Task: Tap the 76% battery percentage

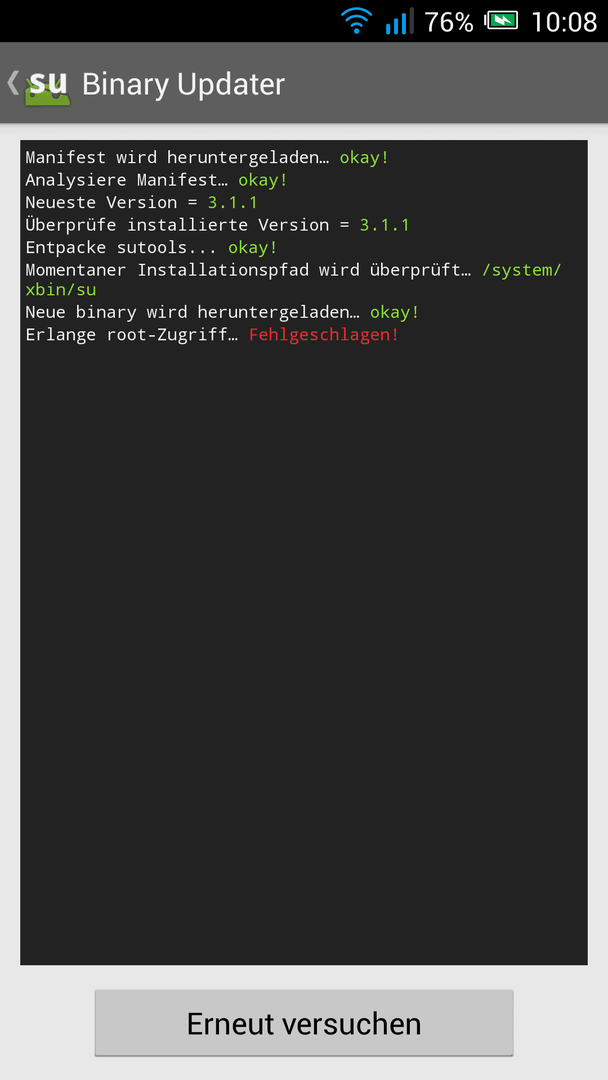Action: [449, 23]
